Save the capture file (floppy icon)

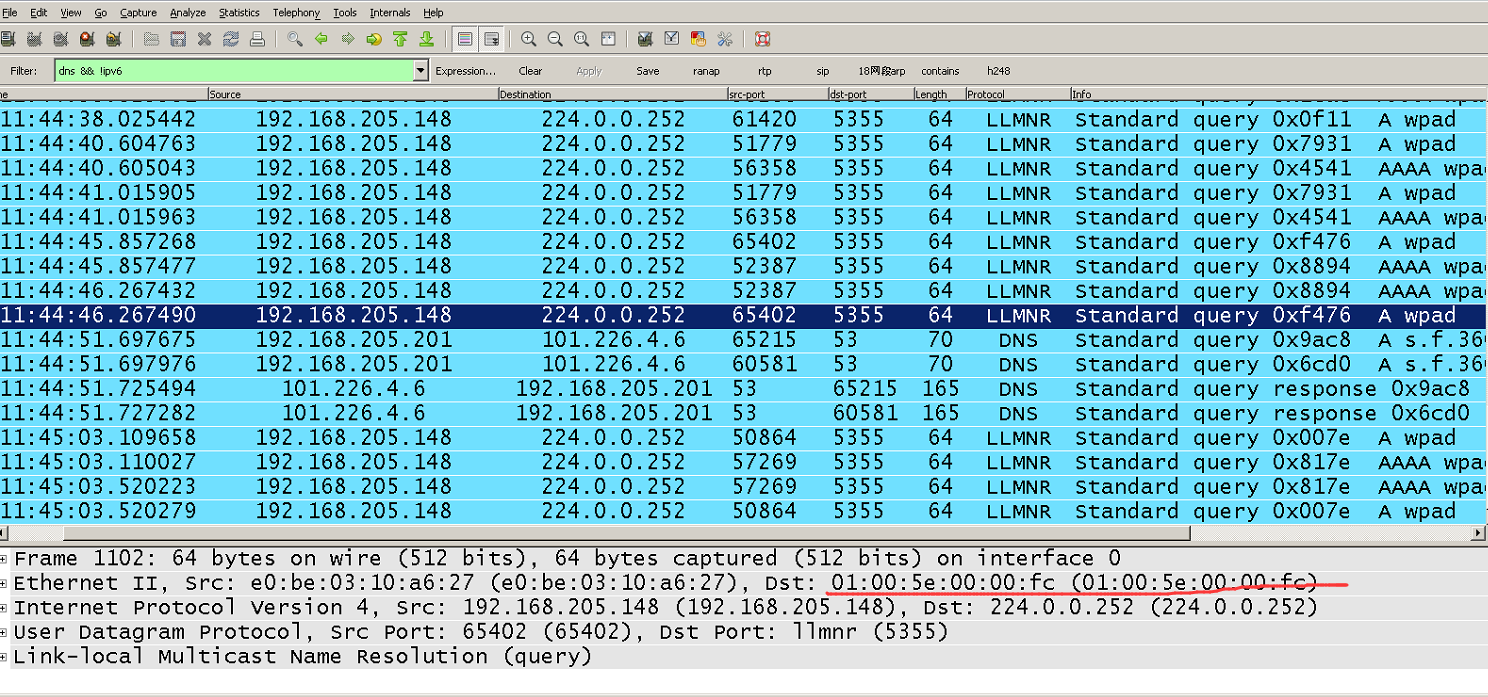click(x=178, y=39)
